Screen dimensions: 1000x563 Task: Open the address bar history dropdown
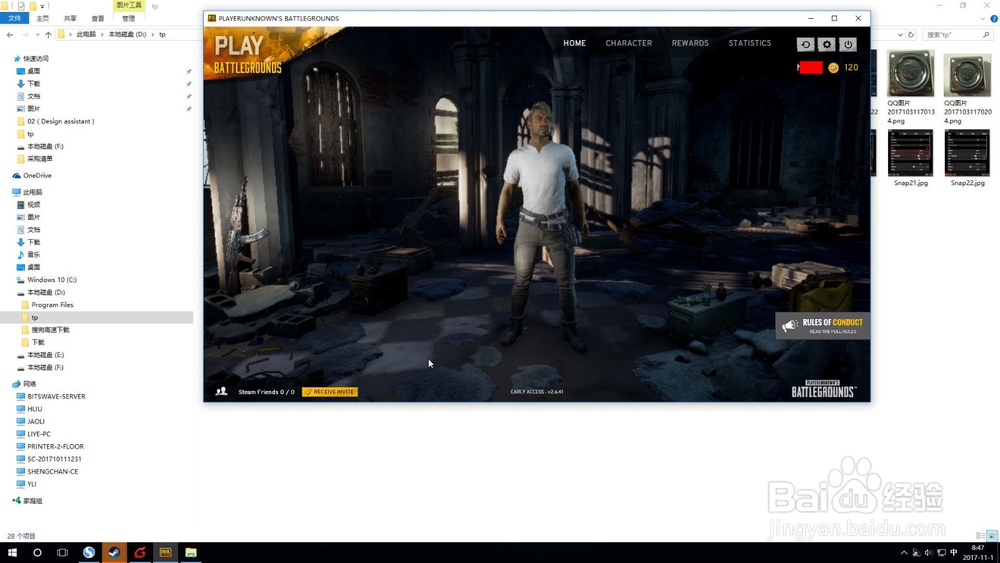click(900, 34)
